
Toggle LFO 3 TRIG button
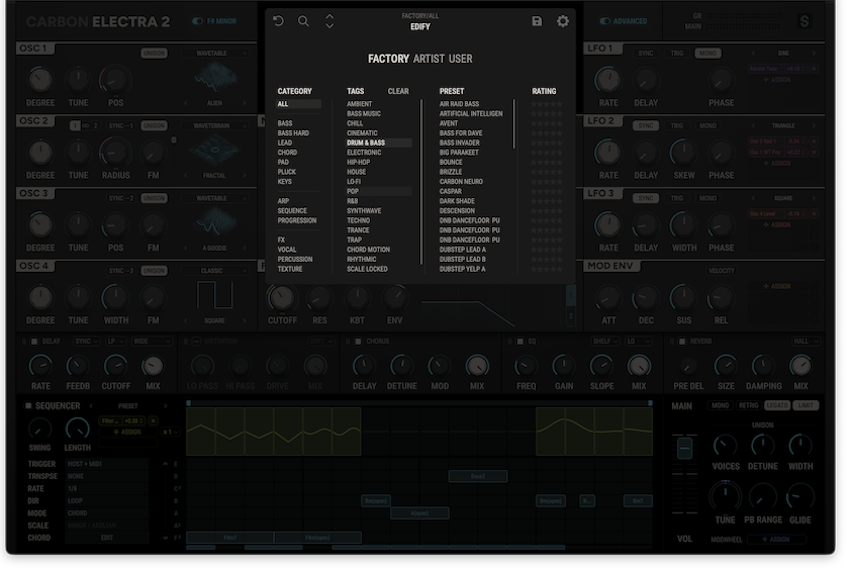click(677, 198)
